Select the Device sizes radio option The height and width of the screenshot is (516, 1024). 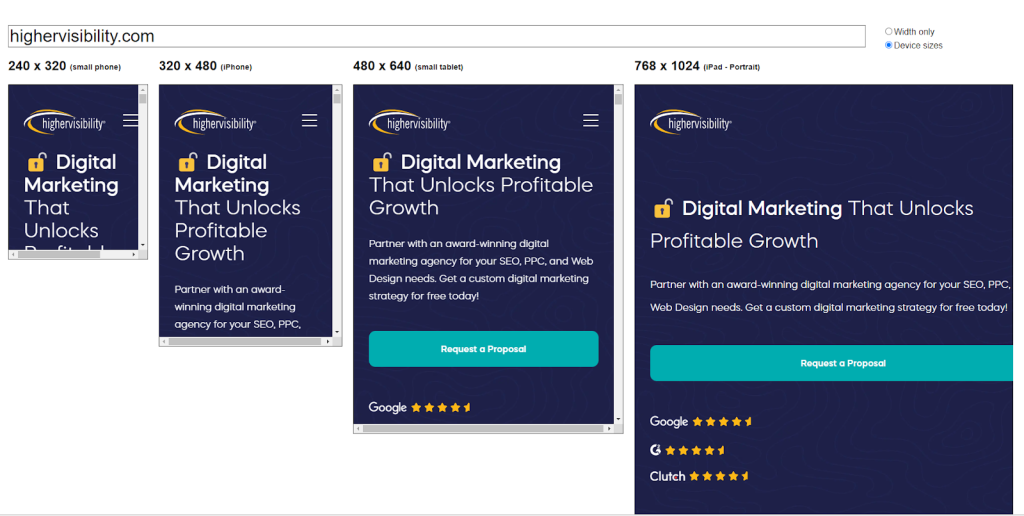click(888, 45)
